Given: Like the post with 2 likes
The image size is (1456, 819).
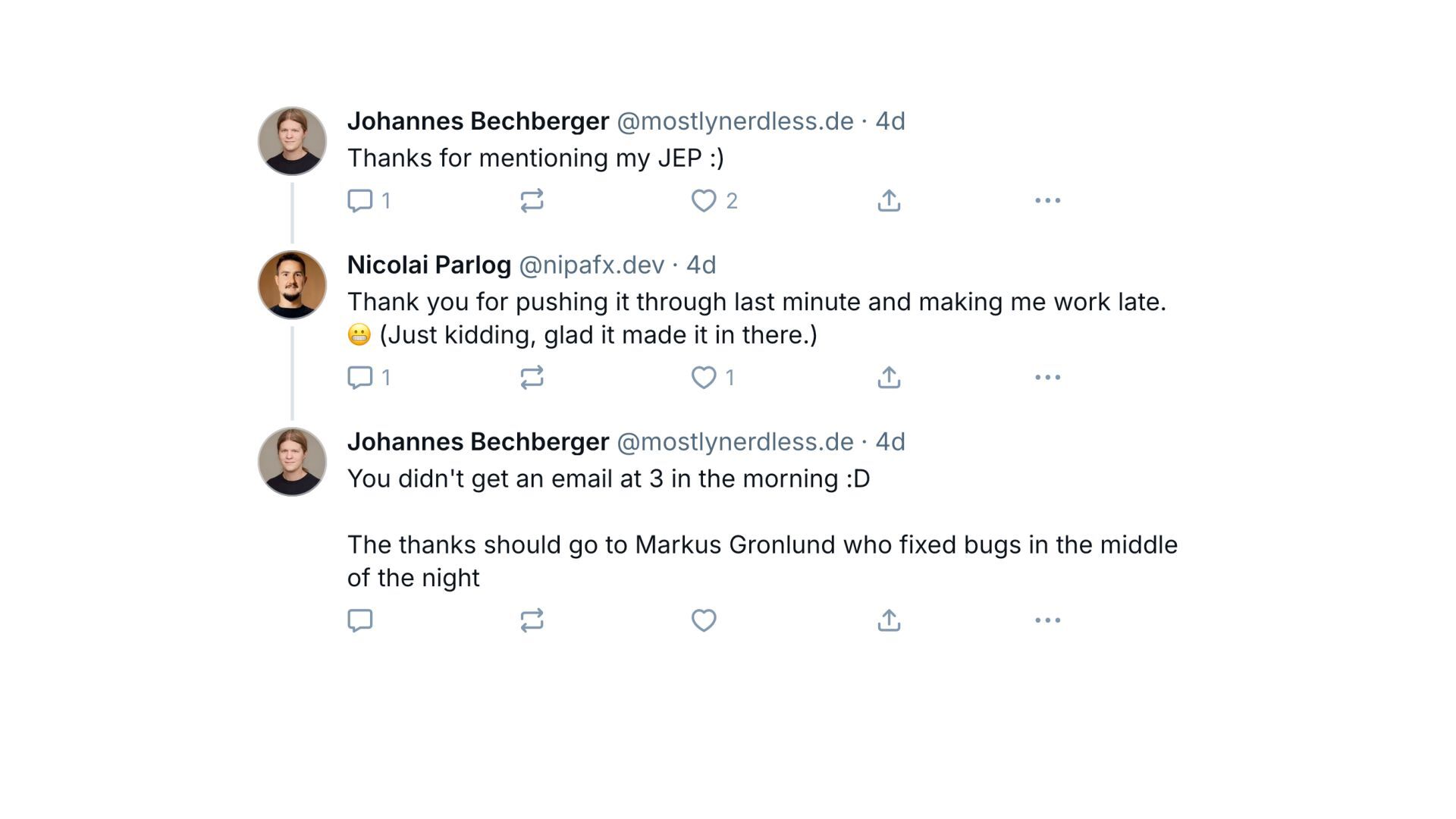Looking at the screenshot, I should [704, 201].
